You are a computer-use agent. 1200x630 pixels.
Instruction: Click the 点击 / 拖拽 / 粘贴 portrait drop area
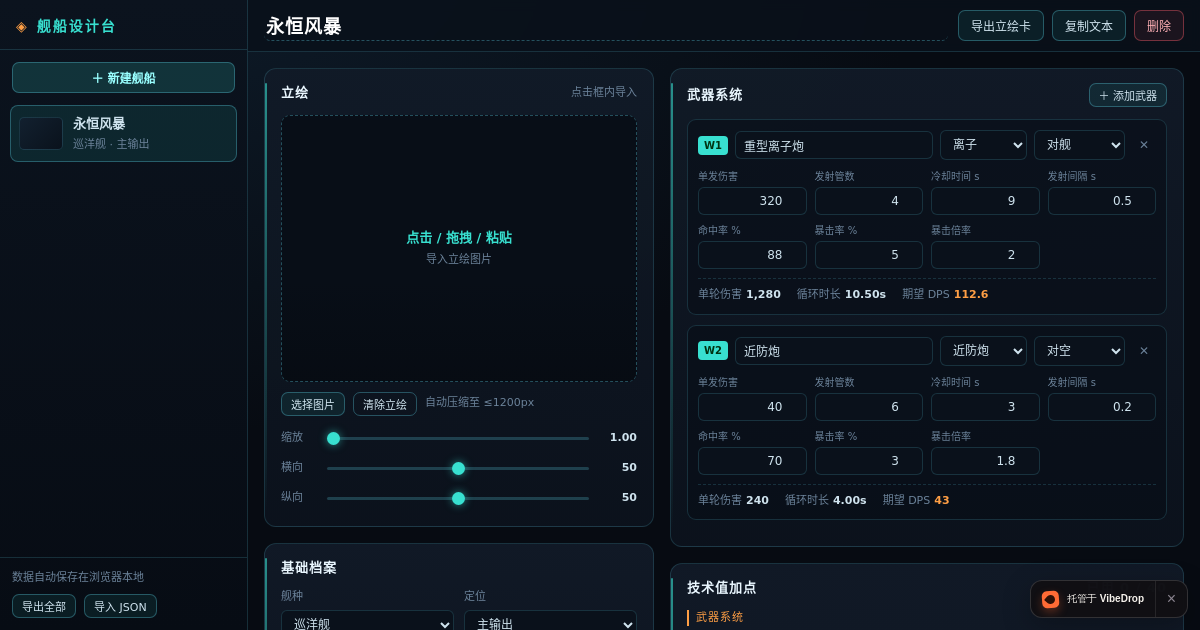coord(459,248)
